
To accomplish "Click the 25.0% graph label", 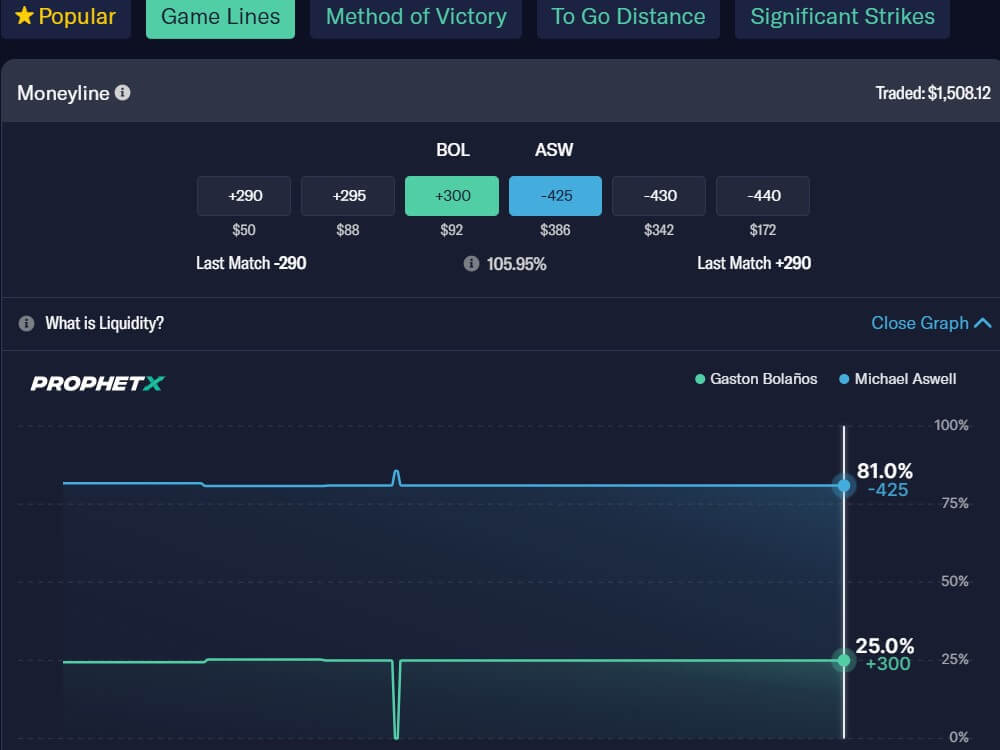I will pyautogui.click(x=885, y=645).
